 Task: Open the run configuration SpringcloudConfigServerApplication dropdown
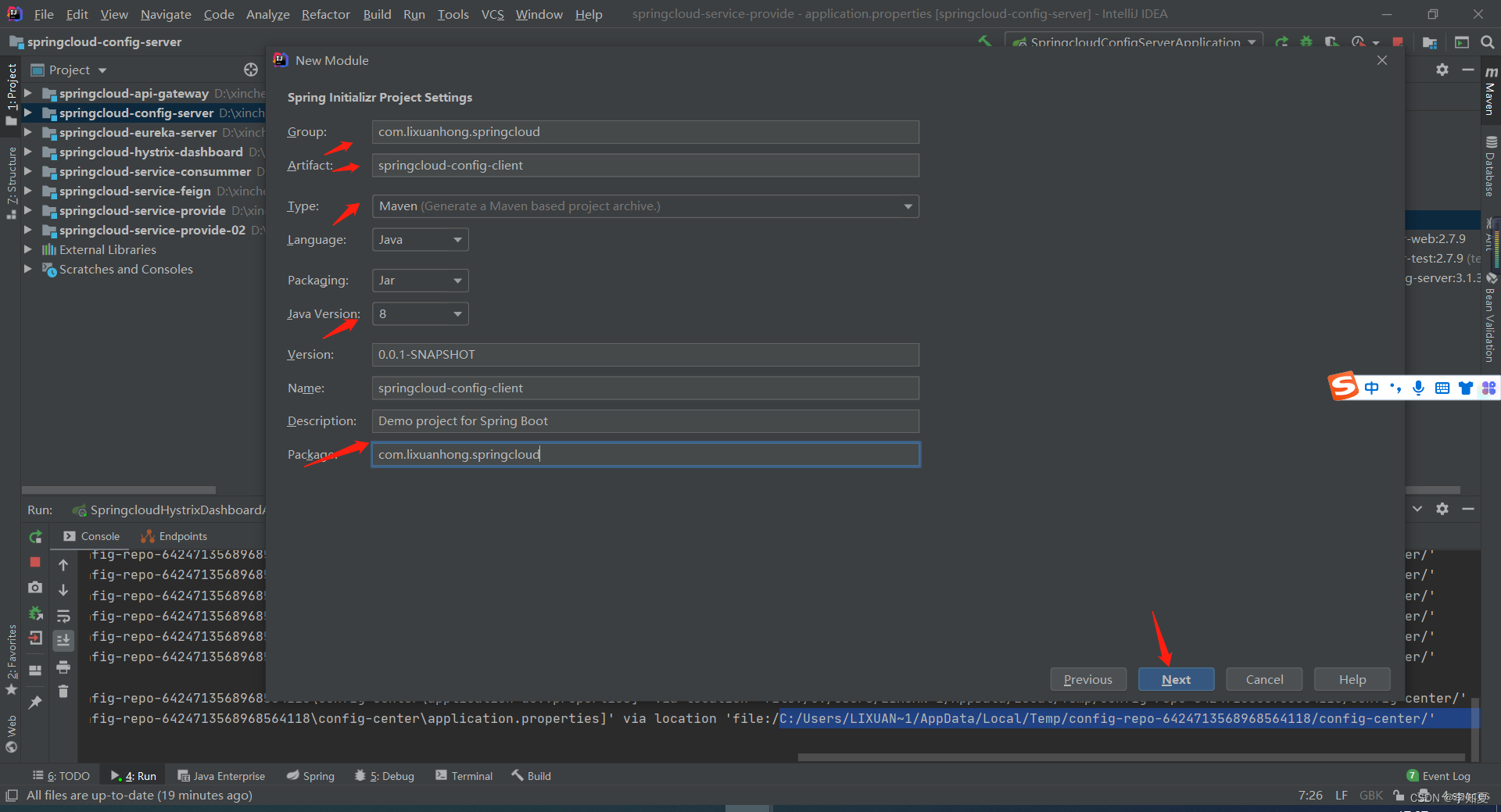tap(1134, 42)
